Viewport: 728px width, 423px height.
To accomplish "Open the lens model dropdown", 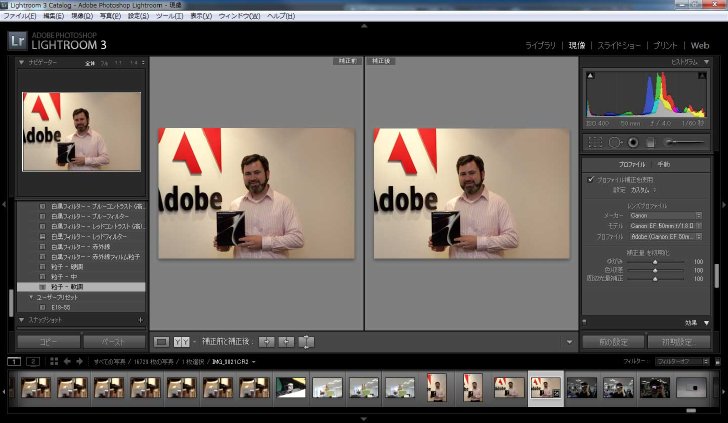I will click(x=665, y=226).
